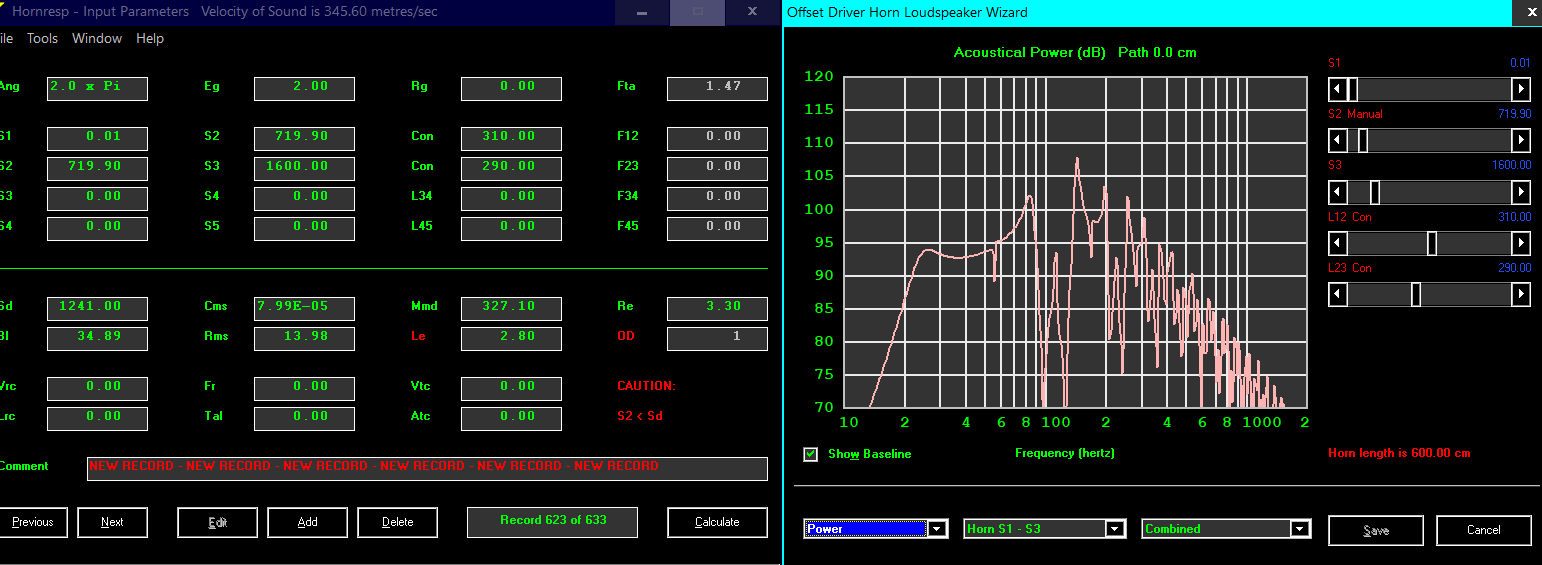The image size is (1542, 565).
Task: Click the Add button
Action: click(307, 522)
